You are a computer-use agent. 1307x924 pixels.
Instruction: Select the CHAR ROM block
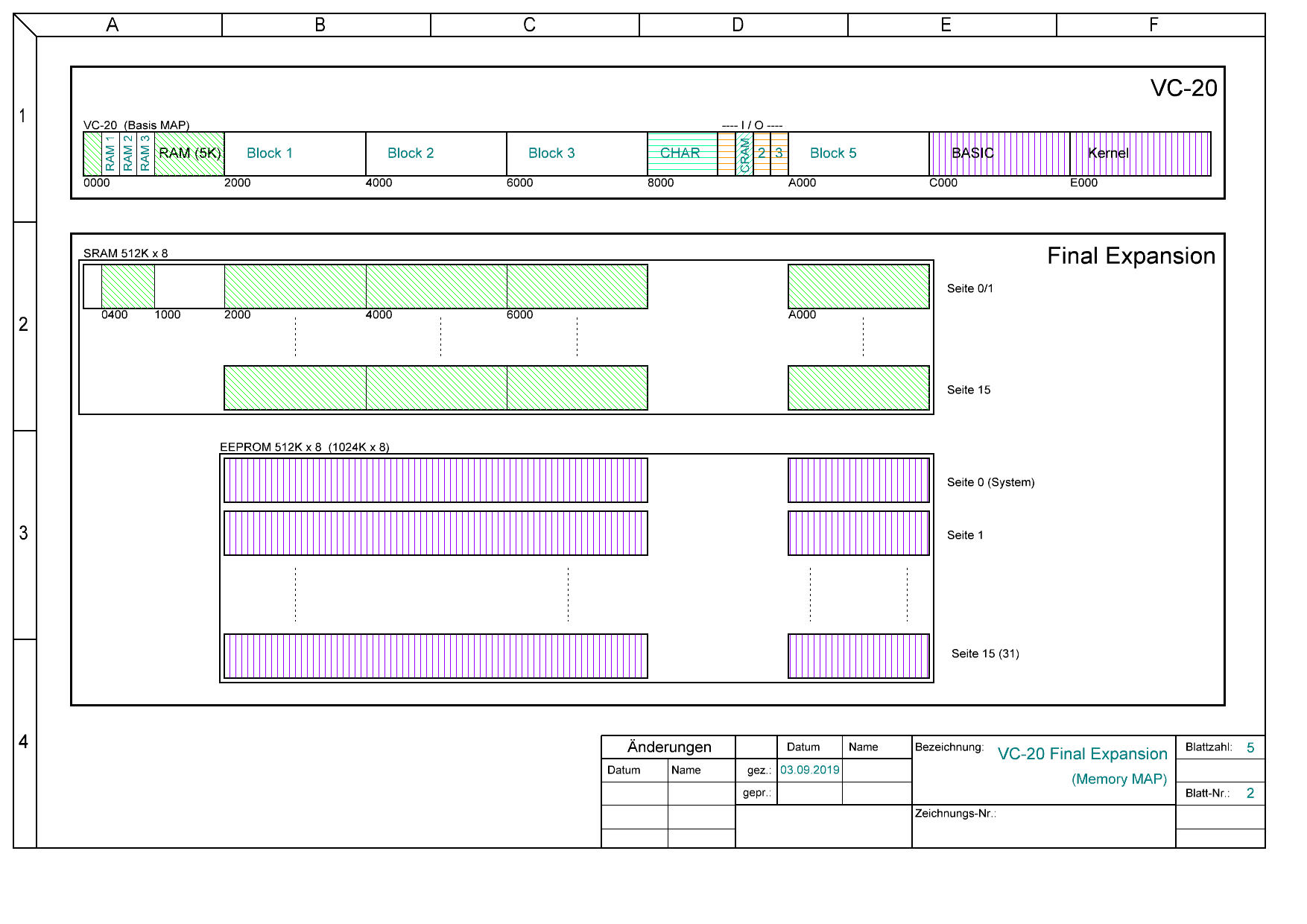click(680, 154)
